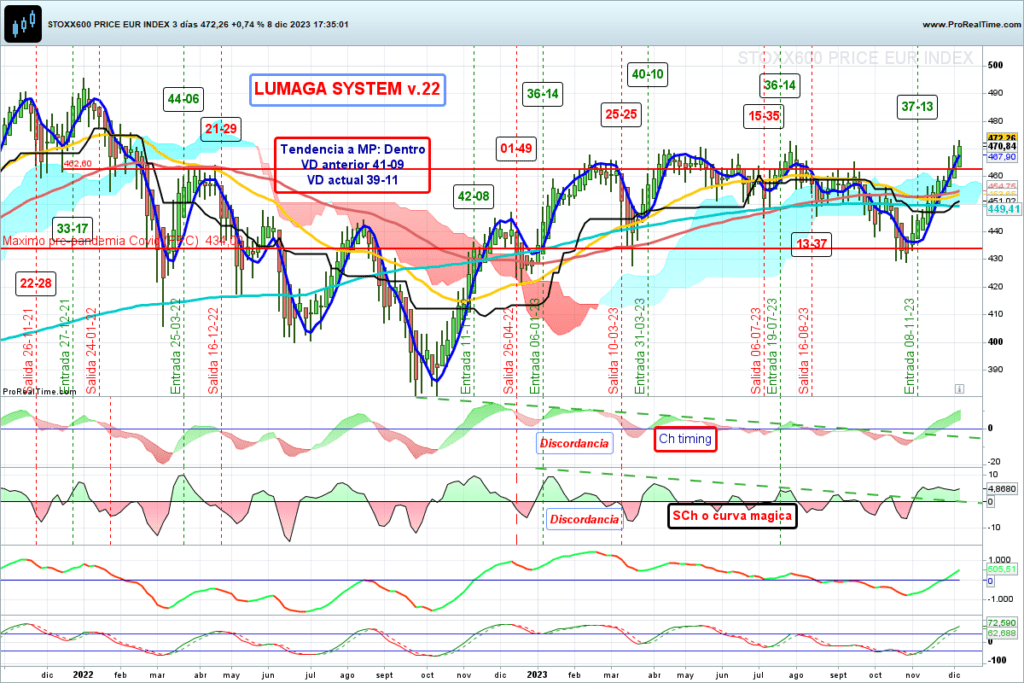Click the Entrada 27-12-21 vertical marker label
This screenshot has width=1024, height=683.
coord(65,346)
